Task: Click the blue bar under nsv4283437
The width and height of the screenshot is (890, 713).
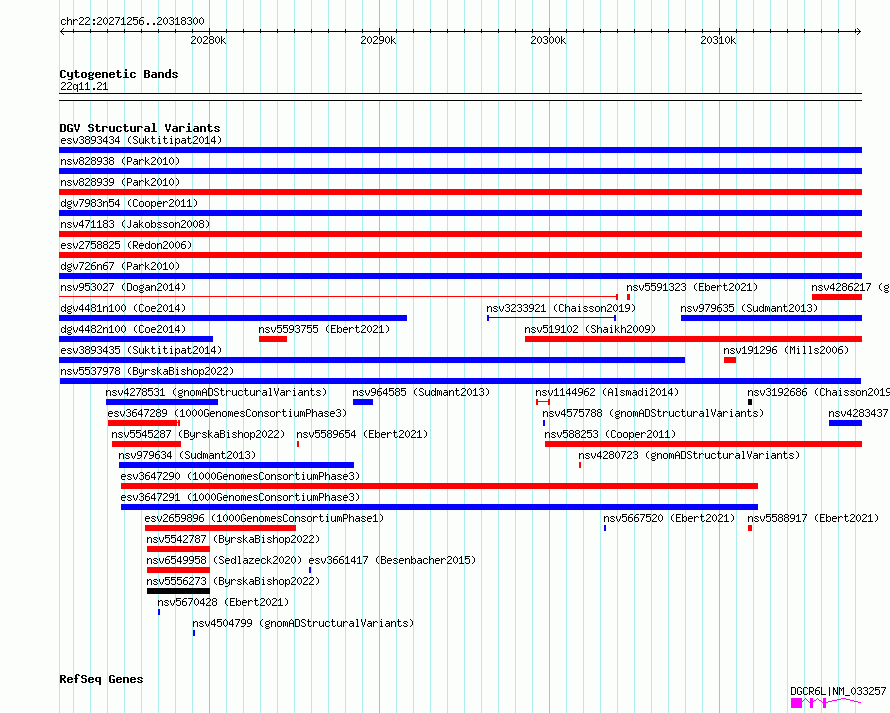Action: [845, 423]
